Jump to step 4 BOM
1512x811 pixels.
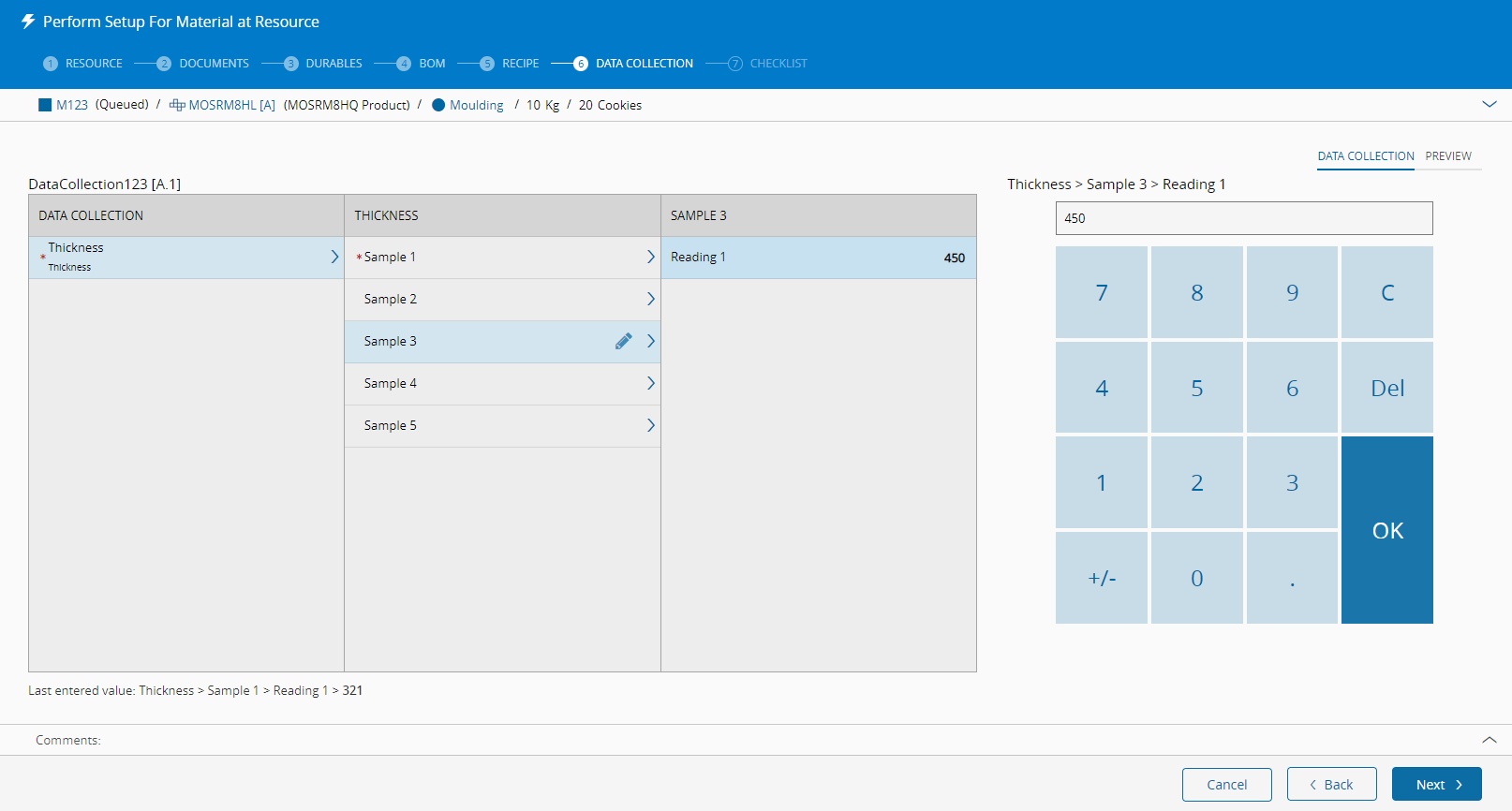[421, 64]
